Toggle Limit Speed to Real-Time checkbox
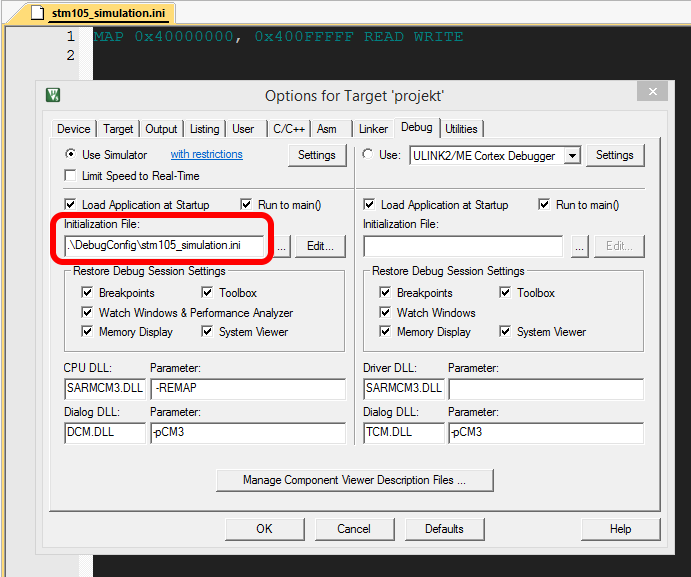Viewport: 691px width, 577px height. coord(70,176)
